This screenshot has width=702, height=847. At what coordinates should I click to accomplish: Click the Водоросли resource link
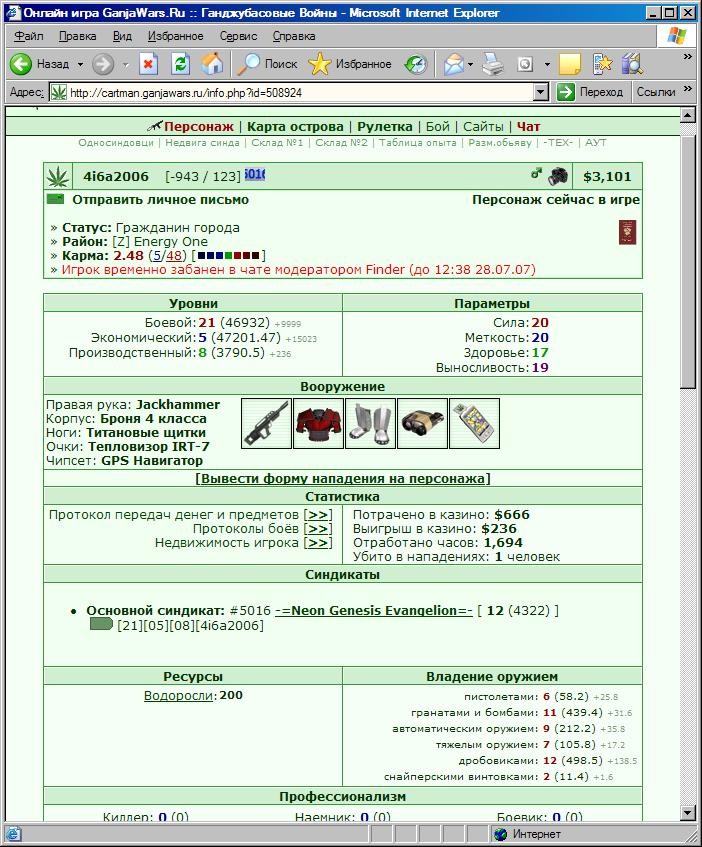tap(180, 696)
